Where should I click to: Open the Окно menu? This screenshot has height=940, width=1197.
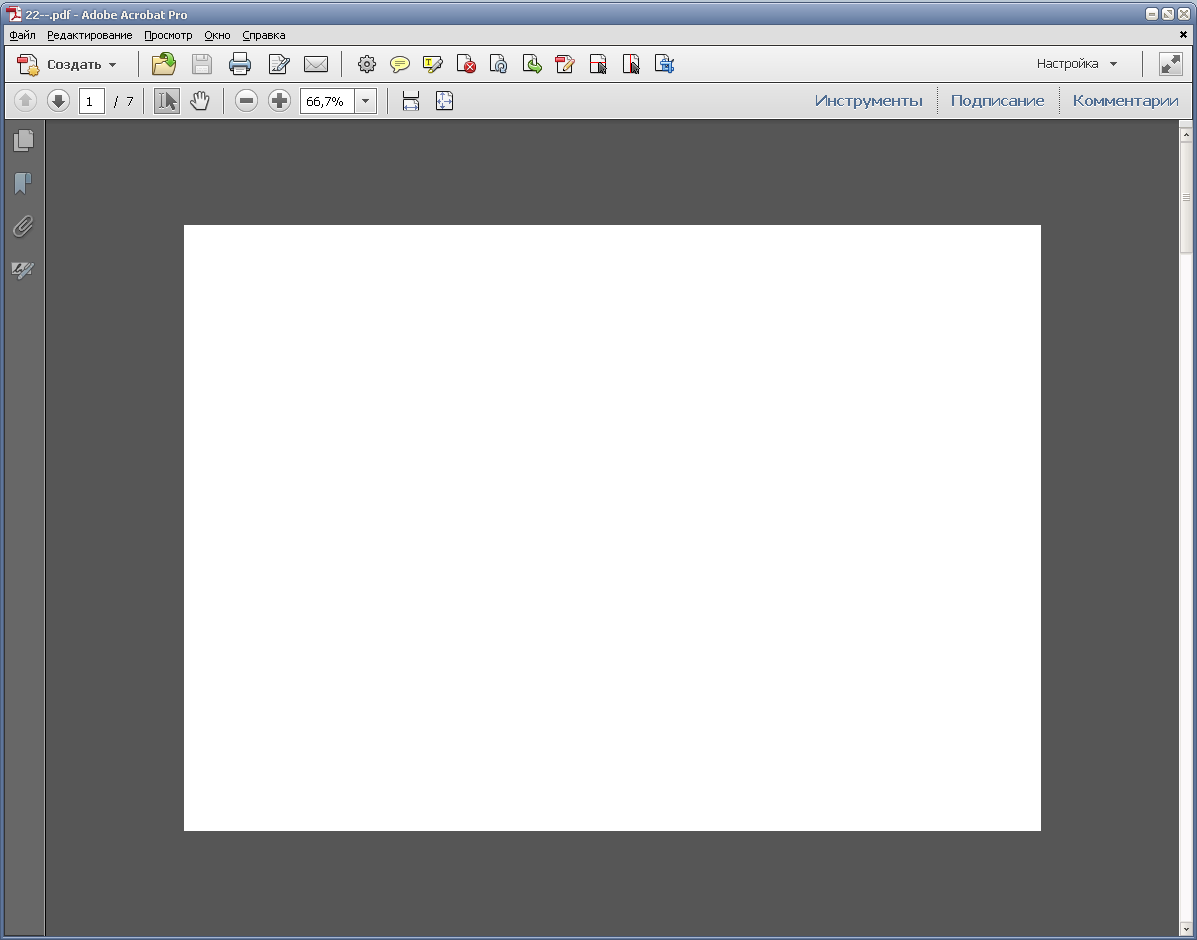[217, 35]
